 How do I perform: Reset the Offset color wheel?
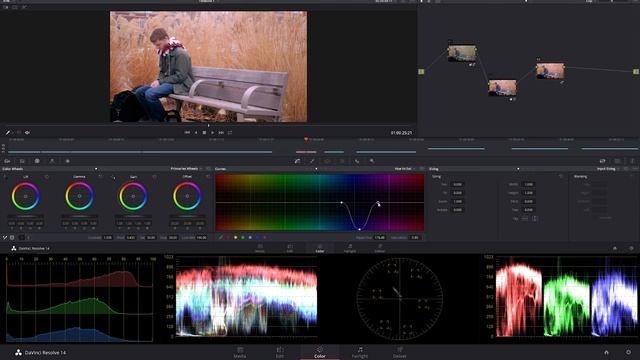[208, 176]
